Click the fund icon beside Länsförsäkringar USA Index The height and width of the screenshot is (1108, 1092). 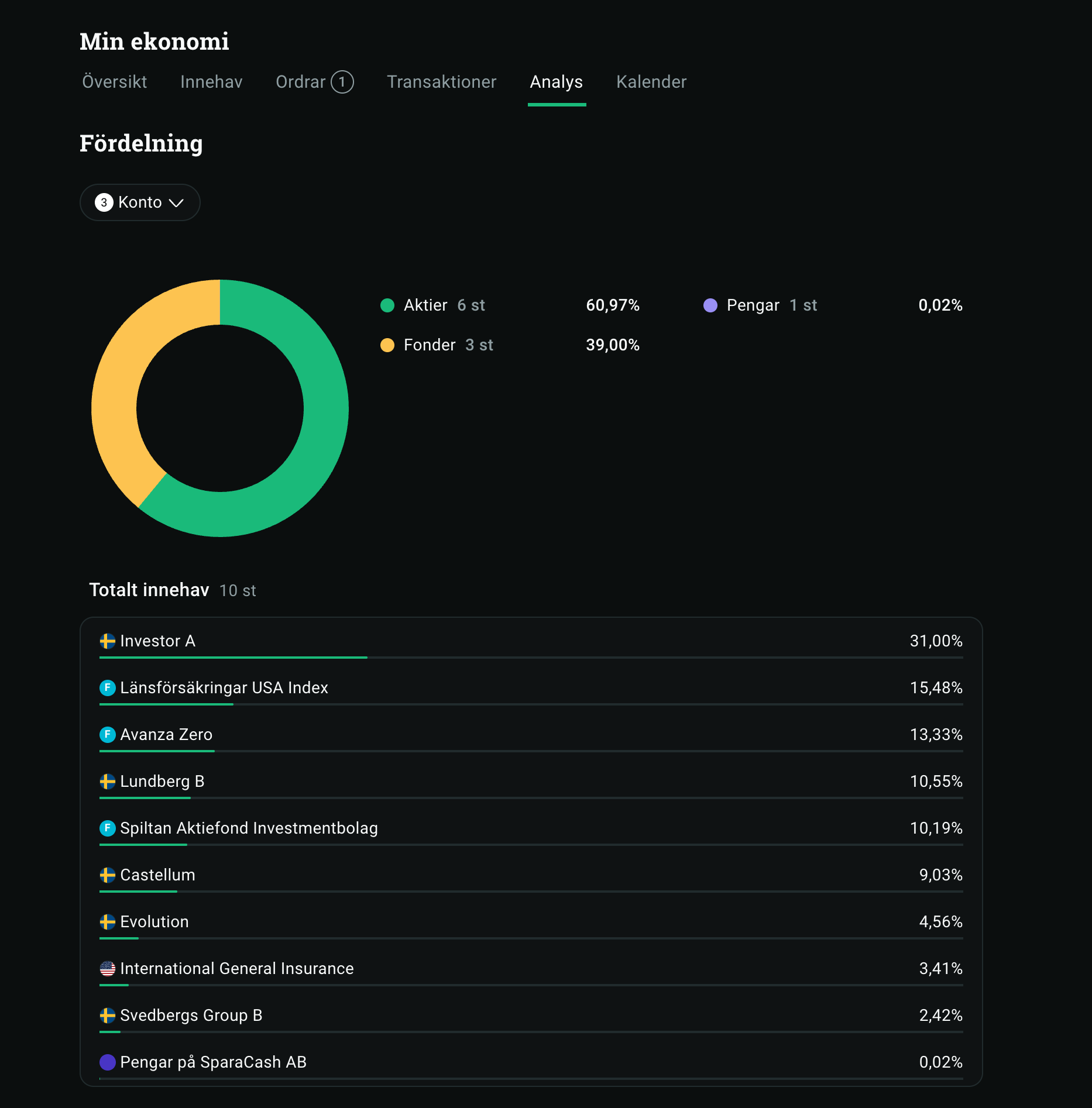108,688
